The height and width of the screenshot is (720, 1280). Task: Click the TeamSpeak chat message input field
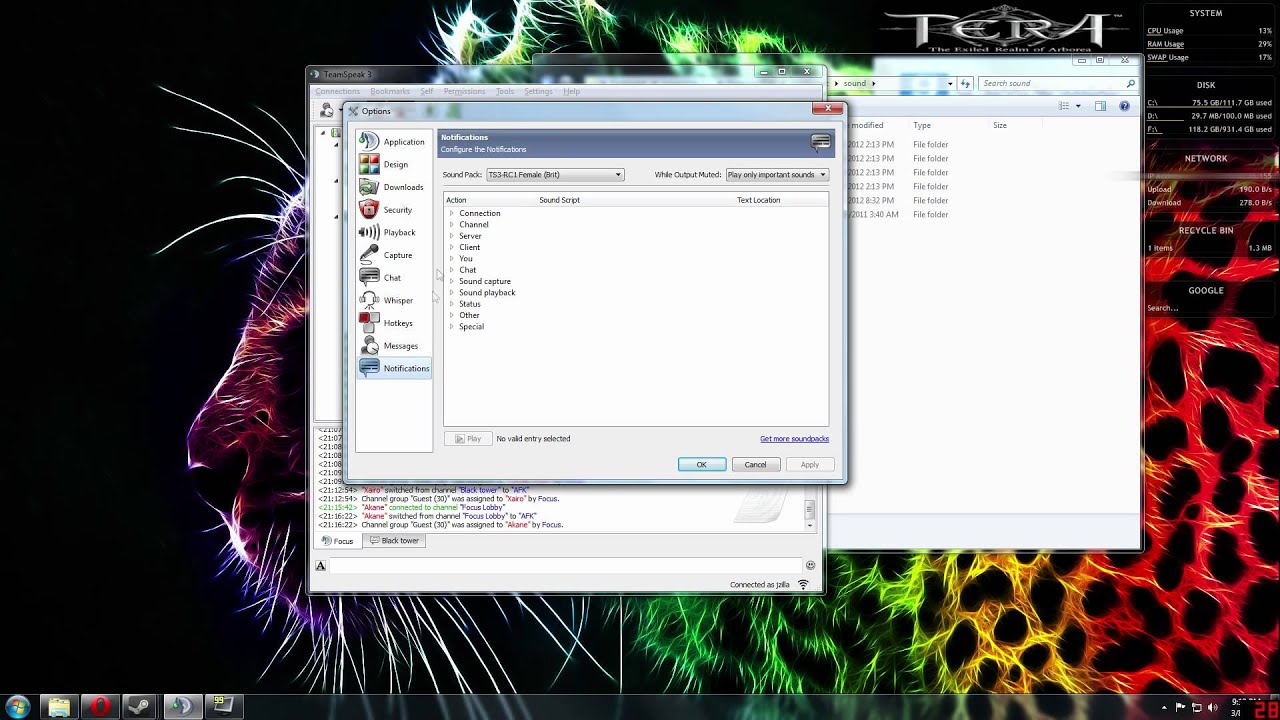(566, 566)
